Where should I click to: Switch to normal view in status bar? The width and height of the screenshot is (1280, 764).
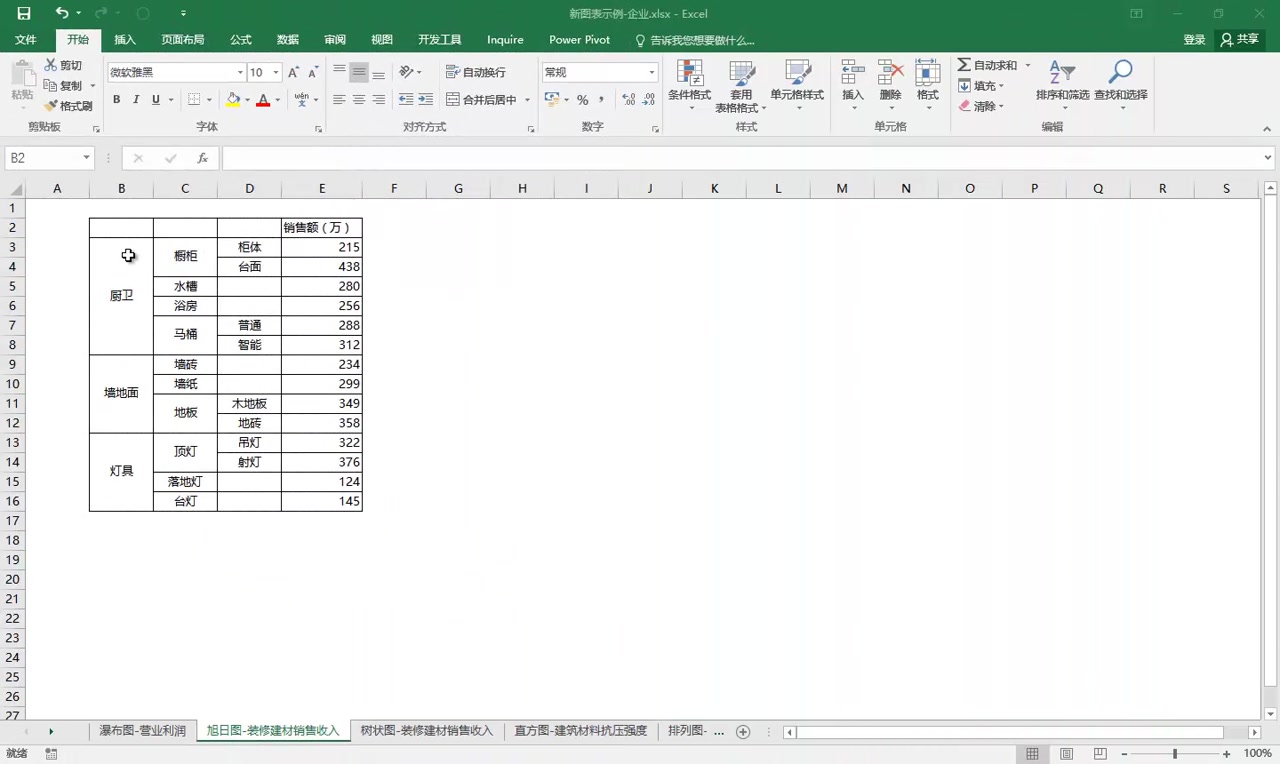1032,754
